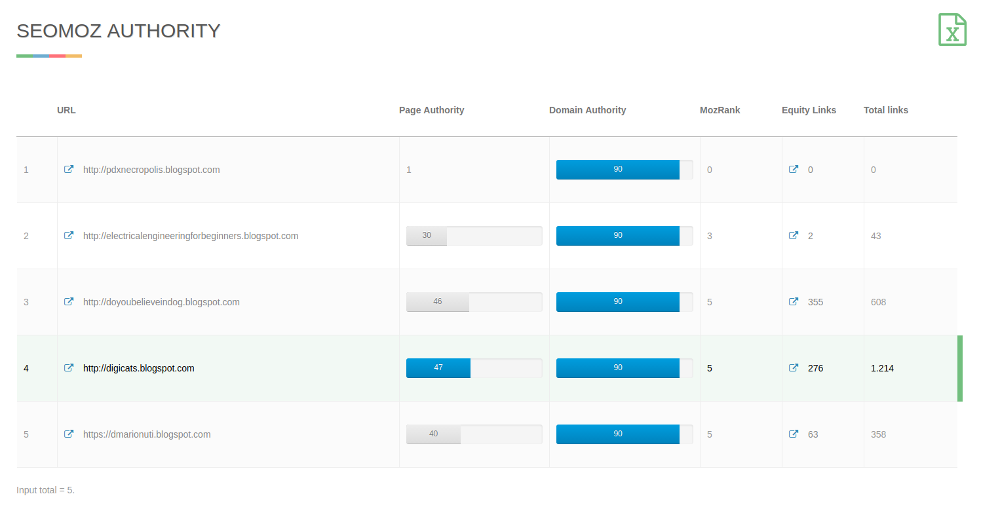
Task: Click Page Authority bar showing 40
Action: [x=474, y=434]
